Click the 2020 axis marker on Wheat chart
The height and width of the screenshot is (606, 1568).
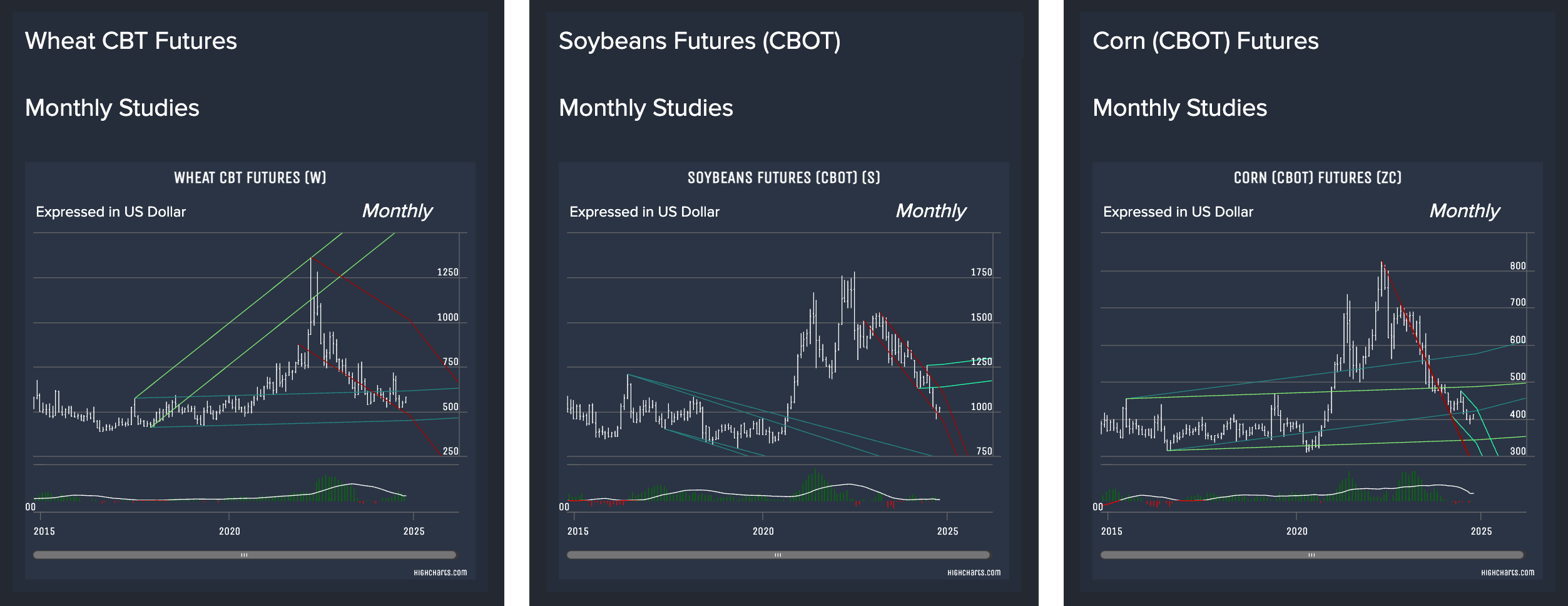pos(229,531)
